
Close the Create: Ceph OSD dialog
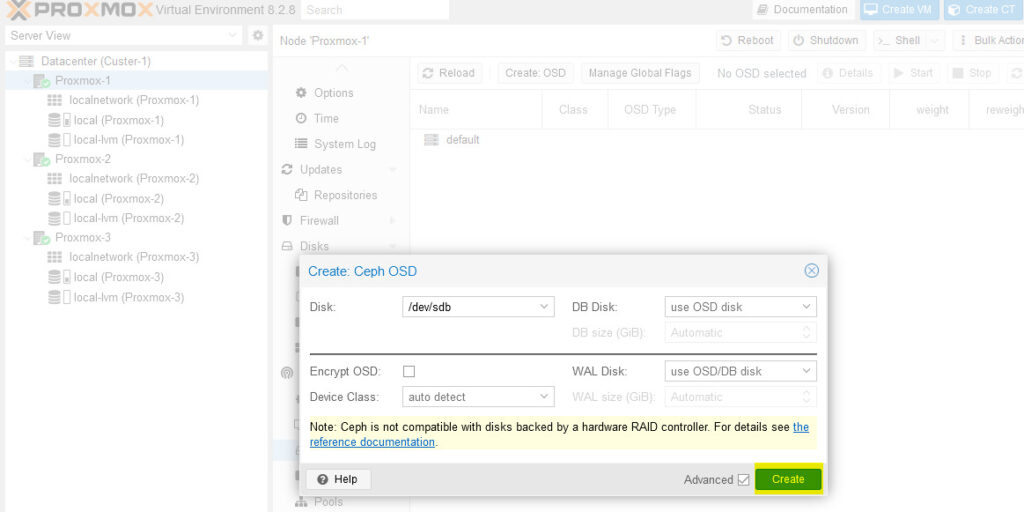coord(811,270)
